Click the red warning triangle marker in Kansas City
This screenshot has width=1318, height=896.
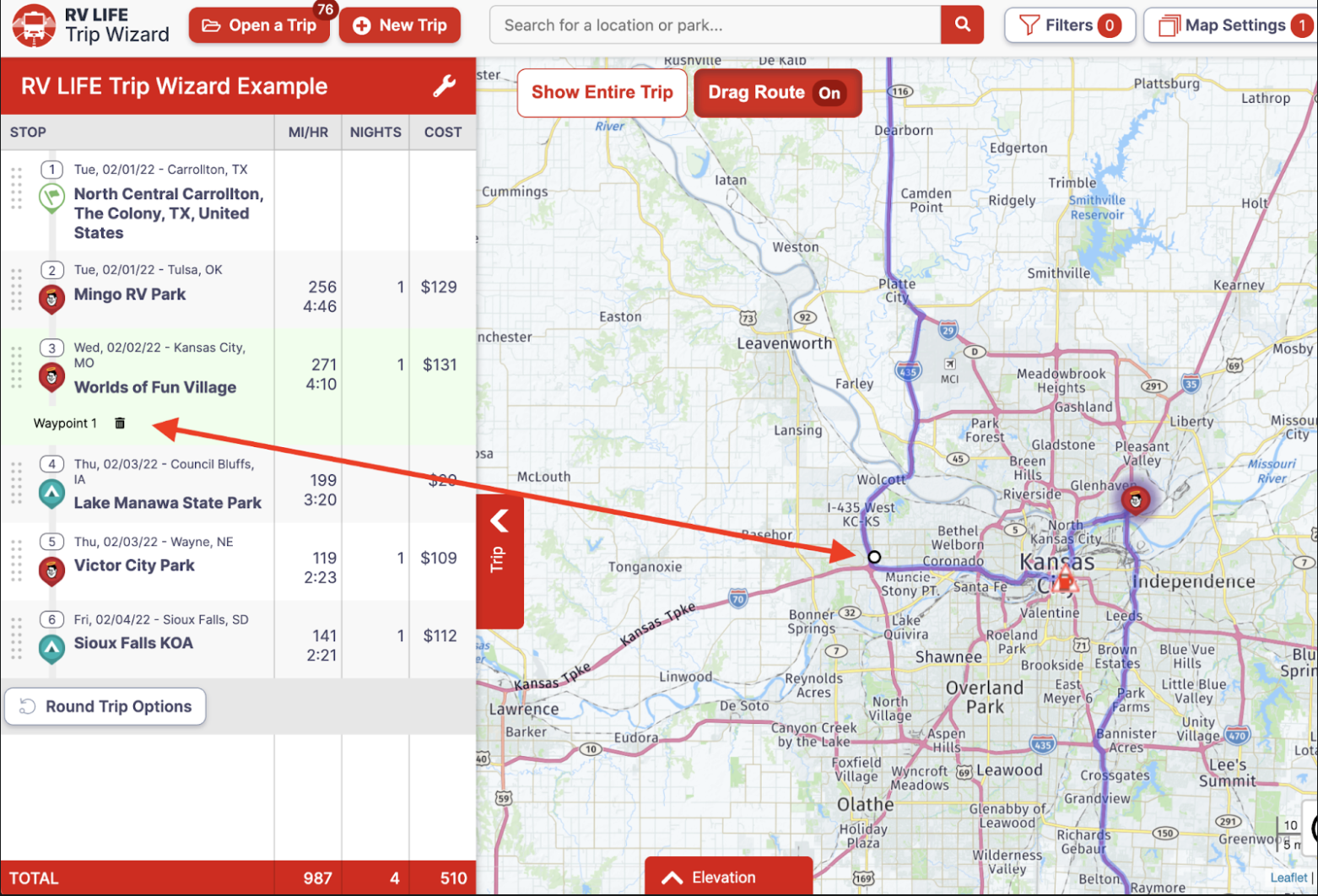[x=1065, y=579]
